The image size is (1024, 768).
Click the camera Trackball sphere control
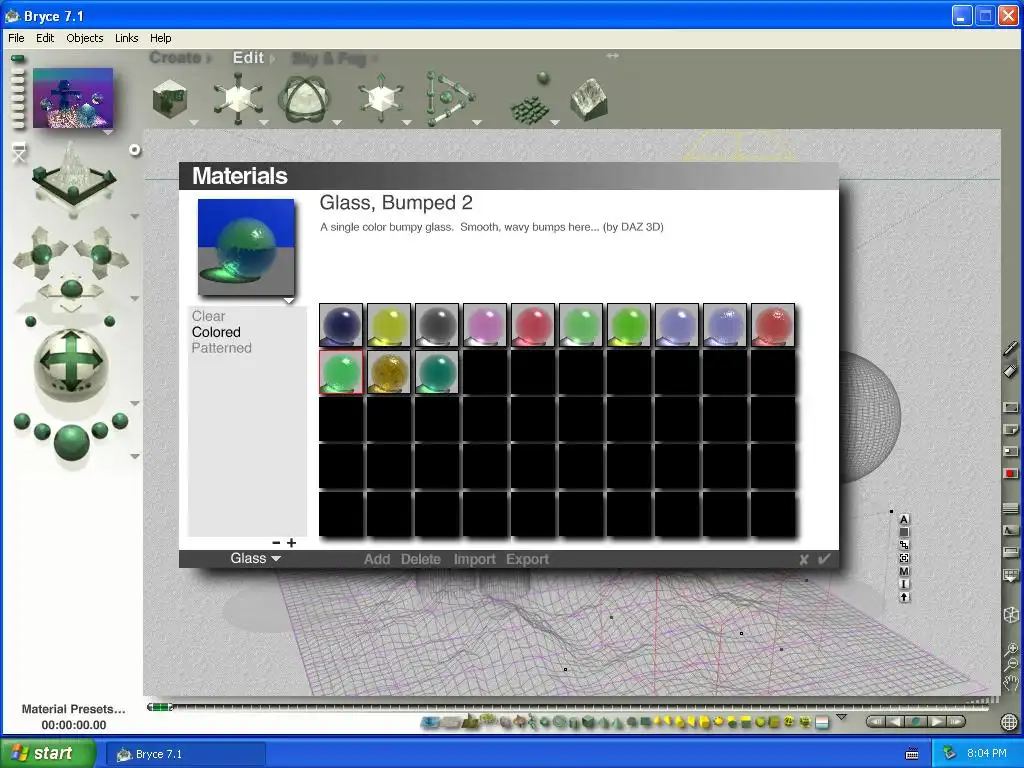click(71, 362)
